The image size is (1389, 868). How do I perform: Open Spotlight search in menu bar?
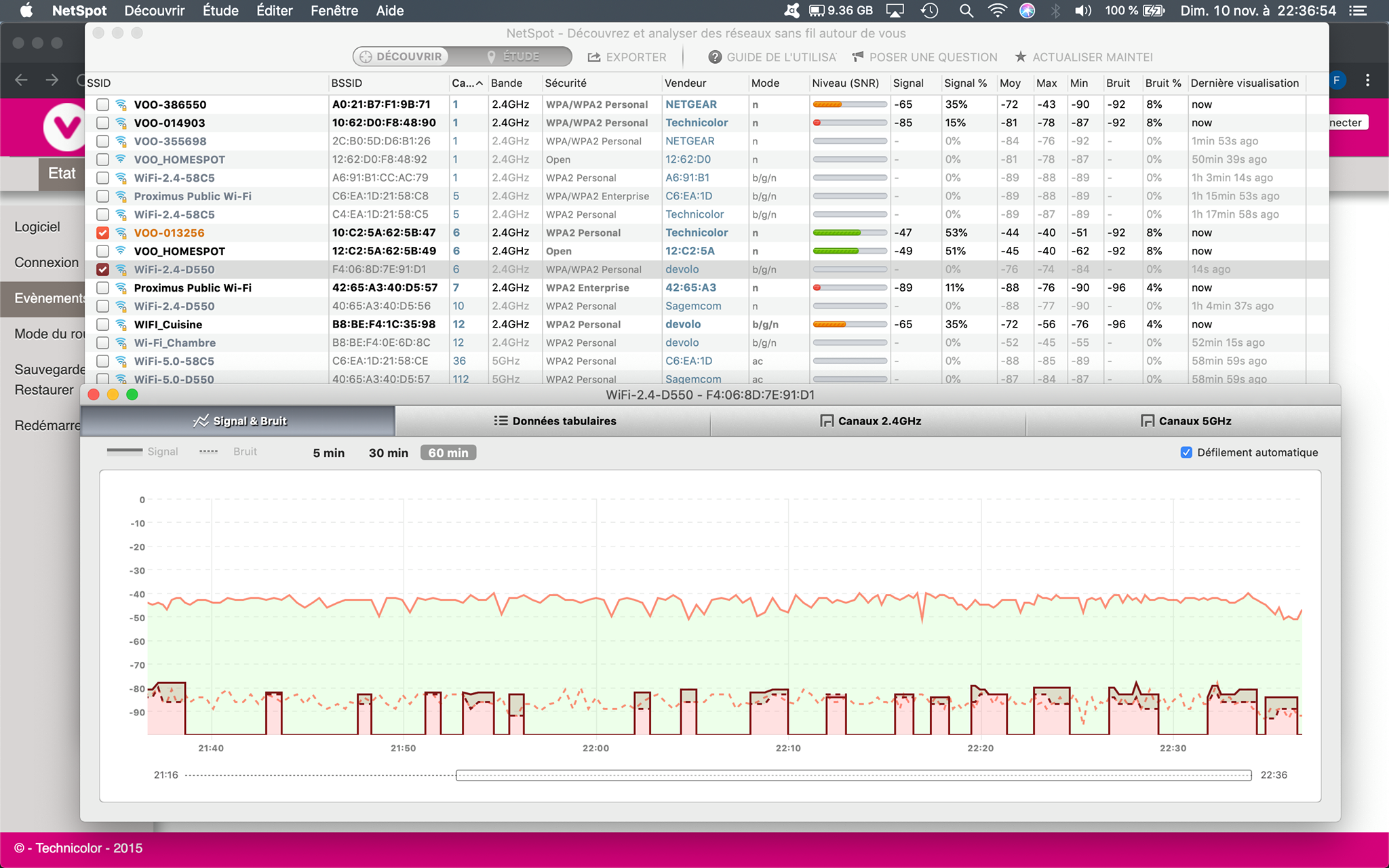point(966,10)
